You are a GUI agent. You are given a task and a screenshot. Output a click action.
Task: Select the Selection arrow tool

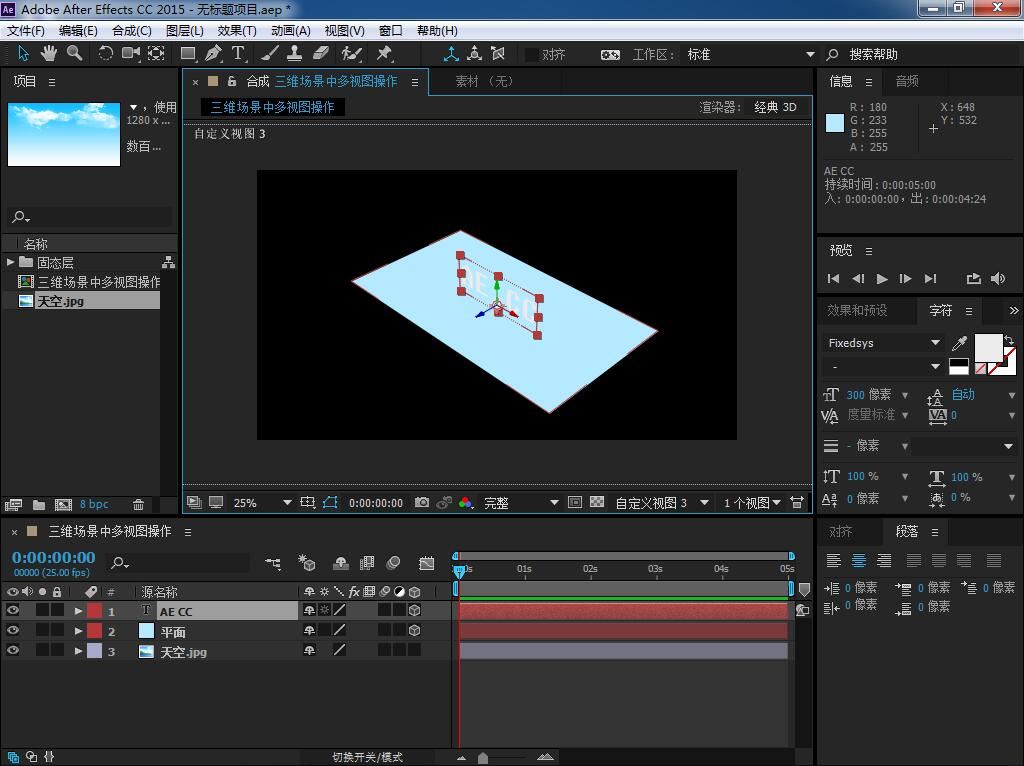click(x=23, y=54)
